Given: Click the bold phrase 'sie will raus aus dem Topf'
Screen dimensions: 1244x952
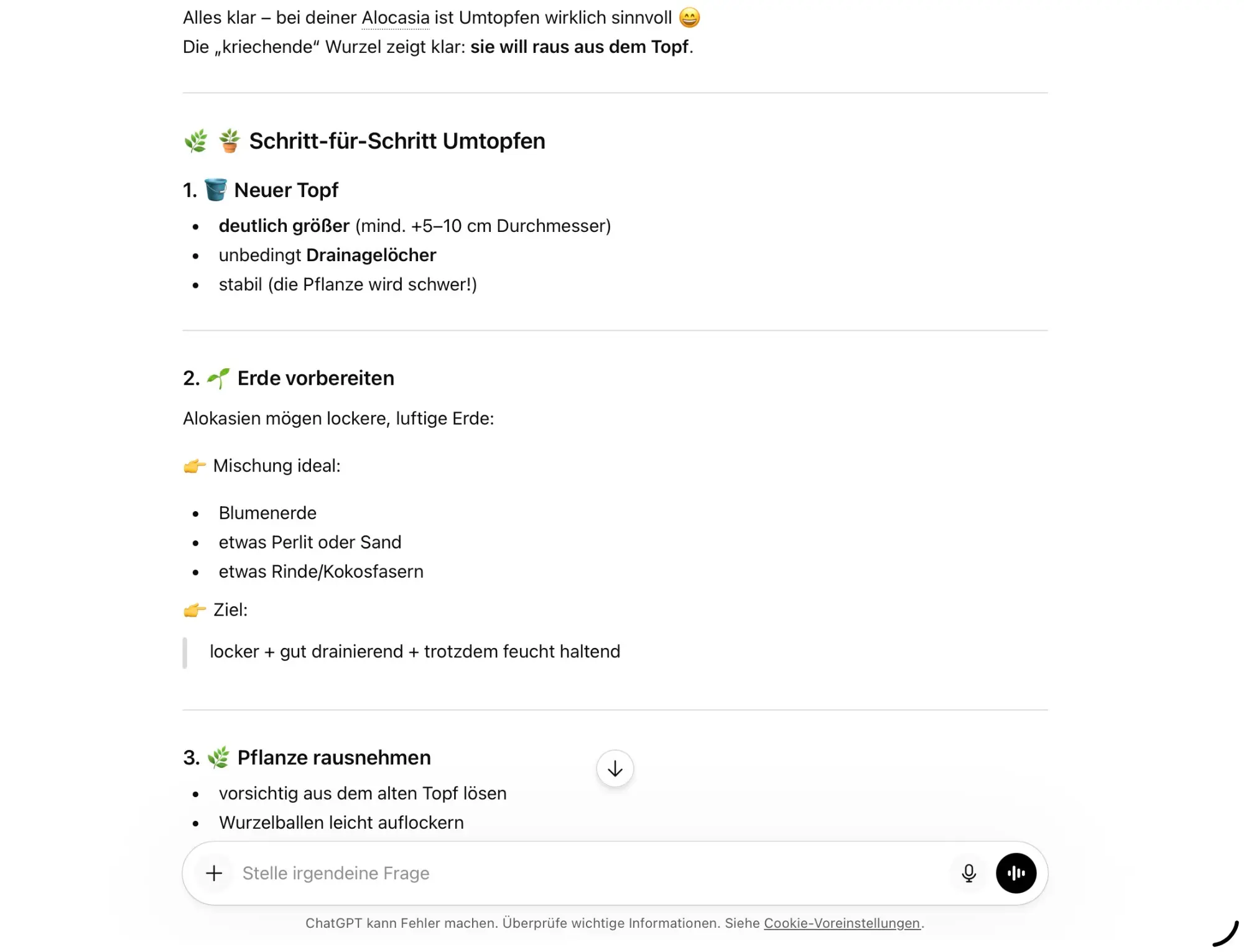Looking at the screenshot, I should tap(579, 47).
